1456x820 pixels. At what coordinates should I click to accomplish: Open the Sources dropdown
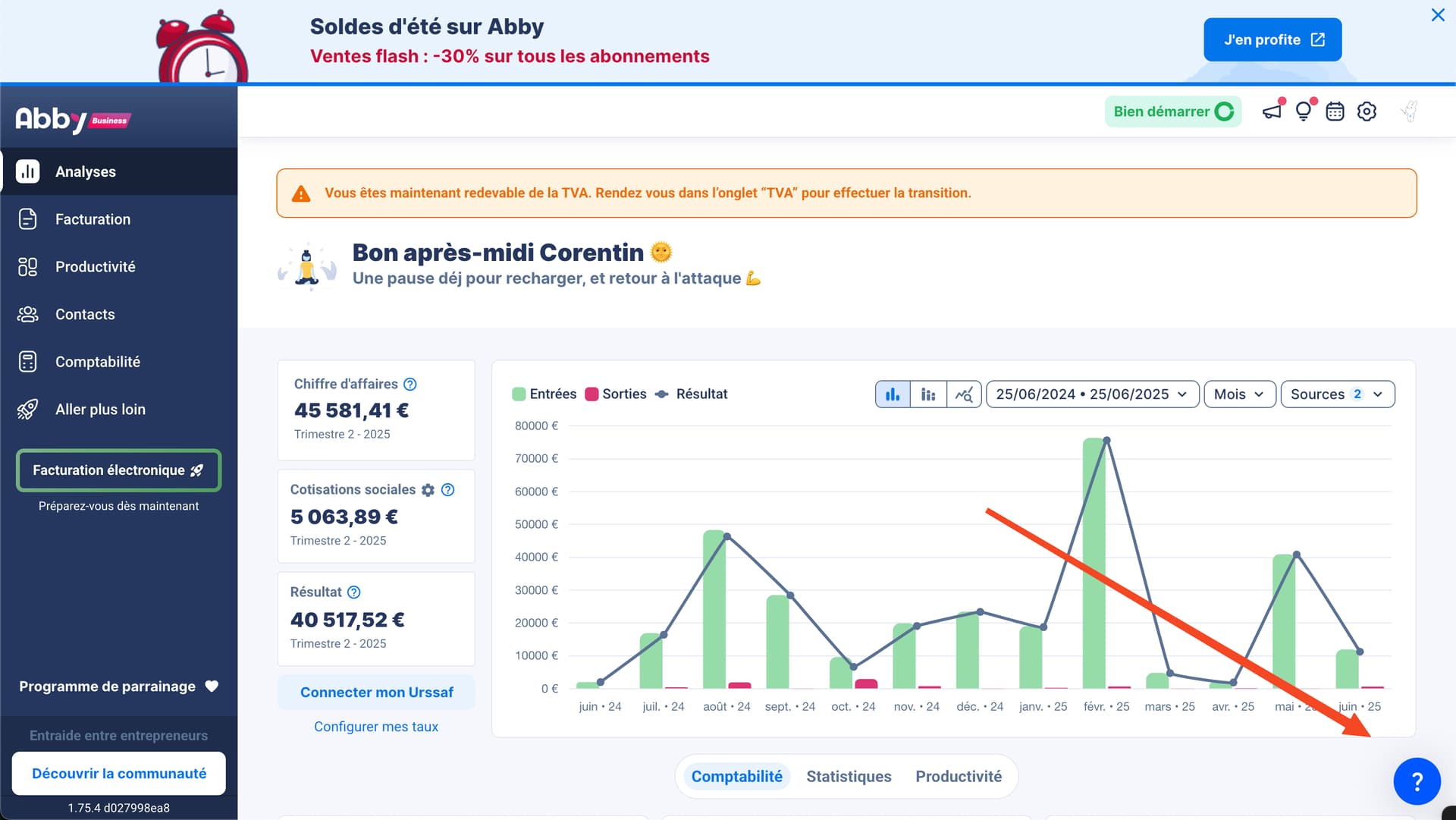(x=1338, y=394)
